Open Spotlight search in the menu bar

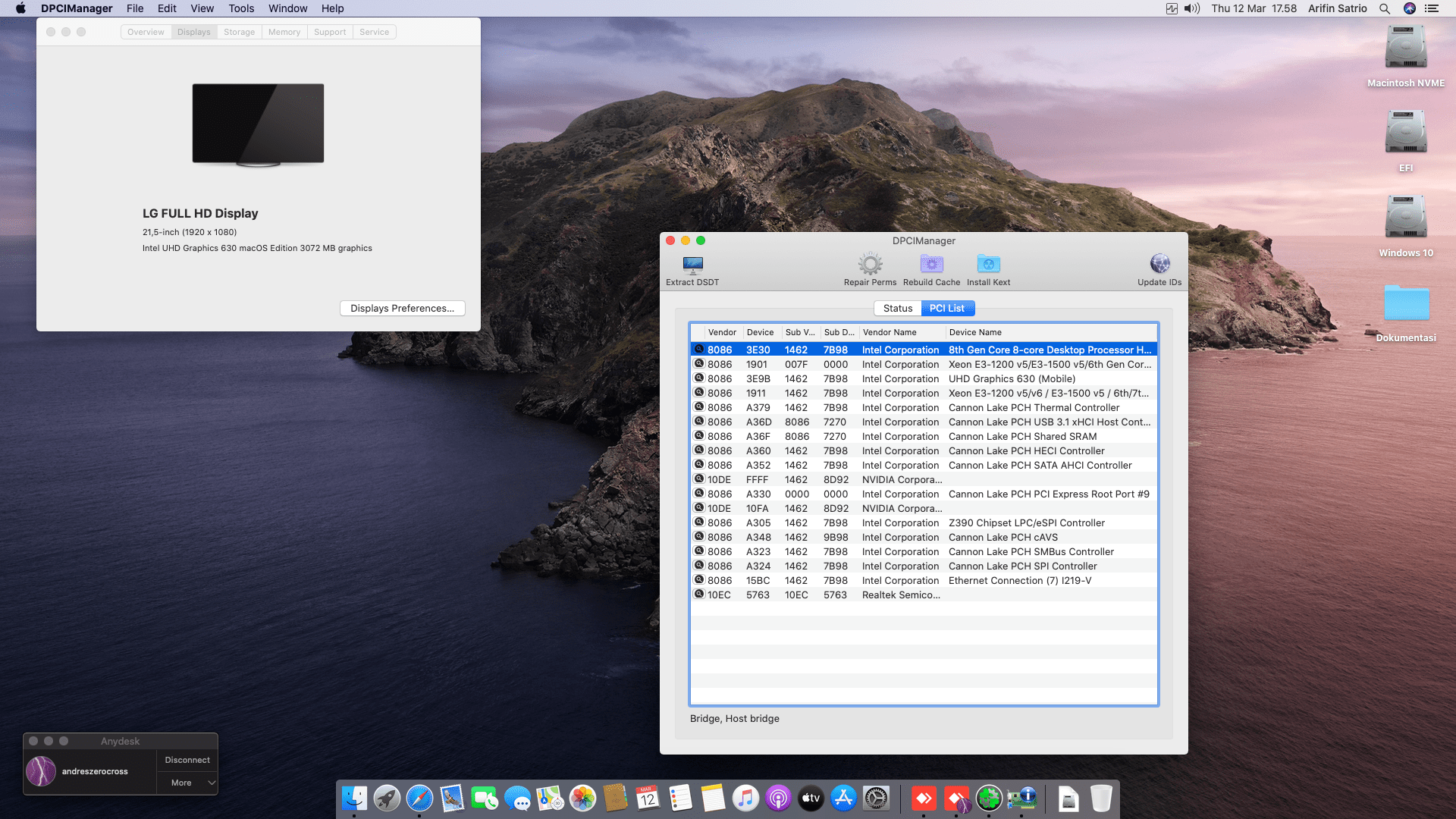1385,8
